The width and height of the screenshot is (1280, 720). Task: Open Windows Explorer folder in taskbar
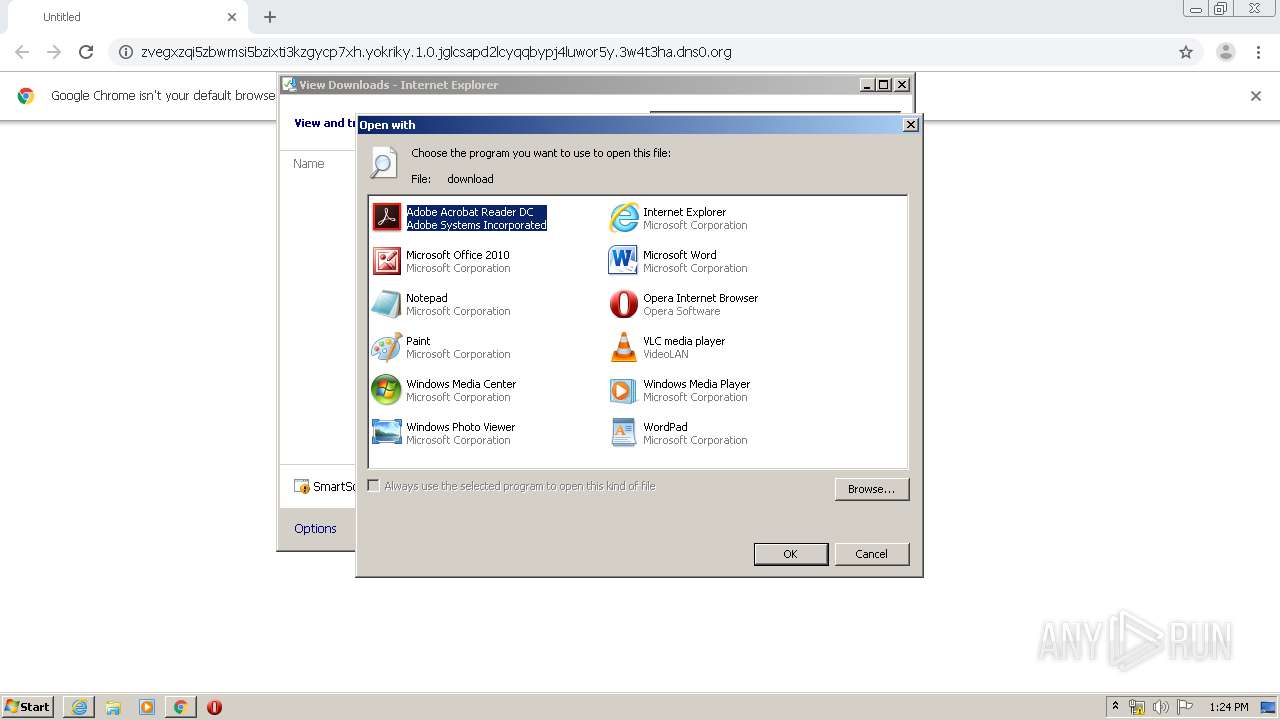[113, 707]
